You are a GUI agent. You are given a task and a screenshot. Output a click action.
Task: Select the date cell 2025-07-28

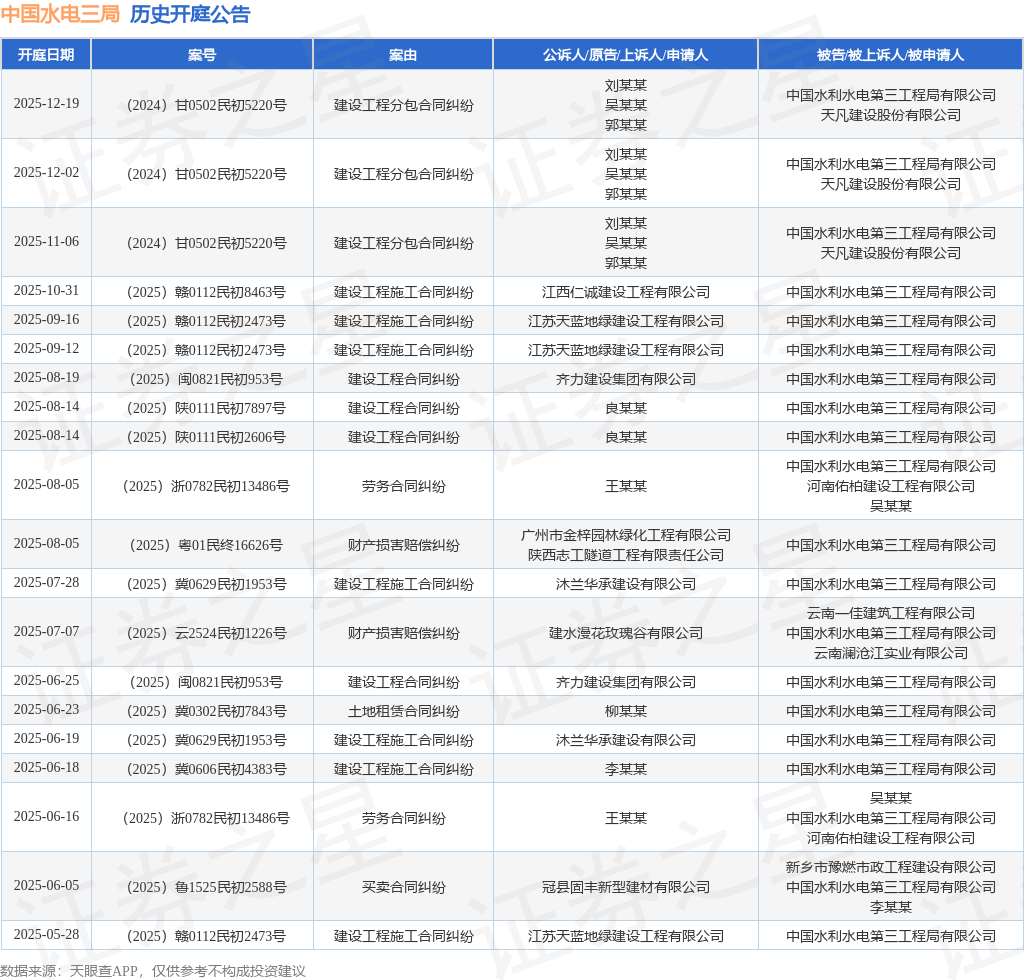[x=46, y=583]
